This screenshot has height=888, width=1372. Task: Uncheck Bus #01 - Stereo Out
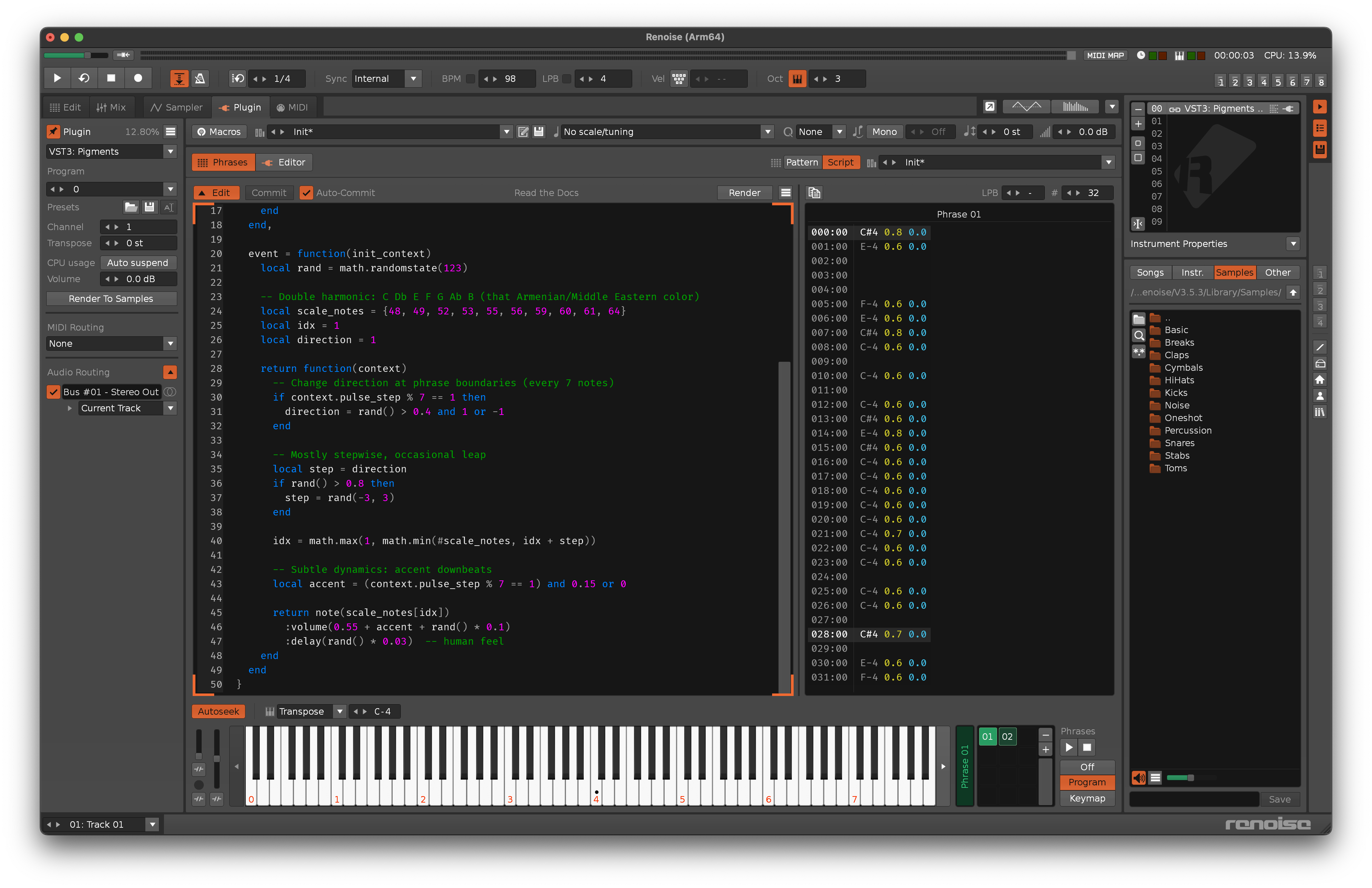[53, 392]
